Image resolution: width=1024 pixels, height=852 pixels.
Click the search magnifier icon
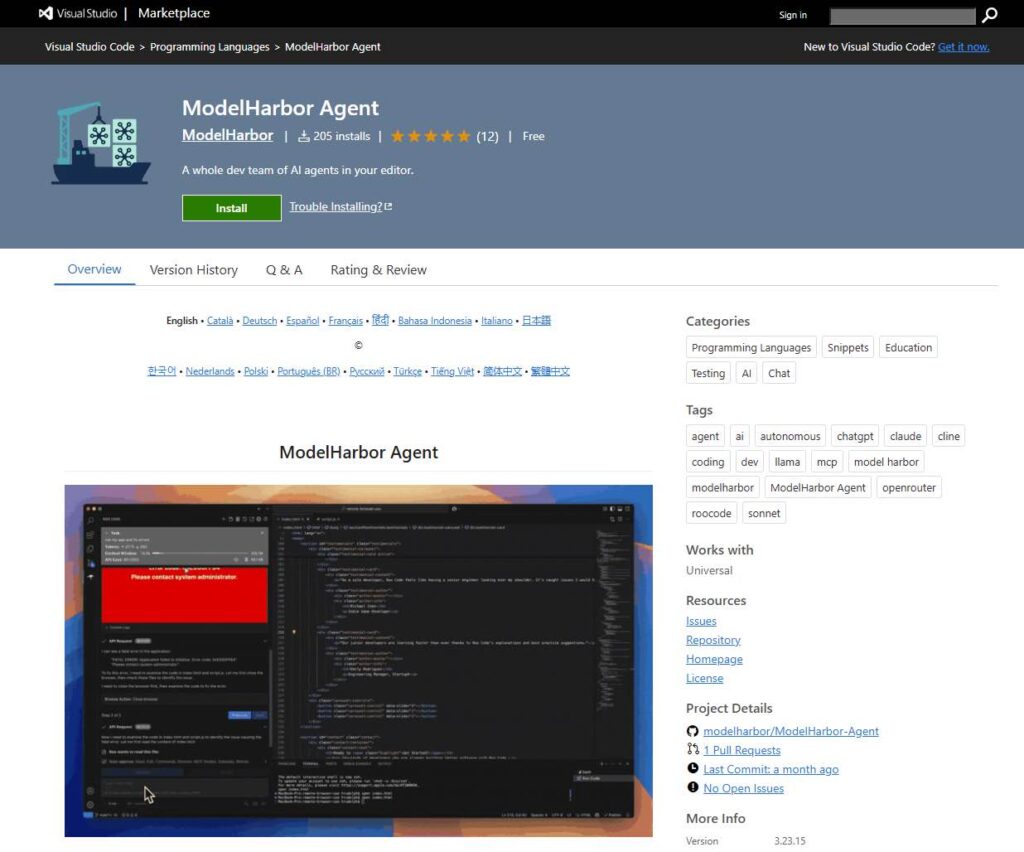[990, 14]
